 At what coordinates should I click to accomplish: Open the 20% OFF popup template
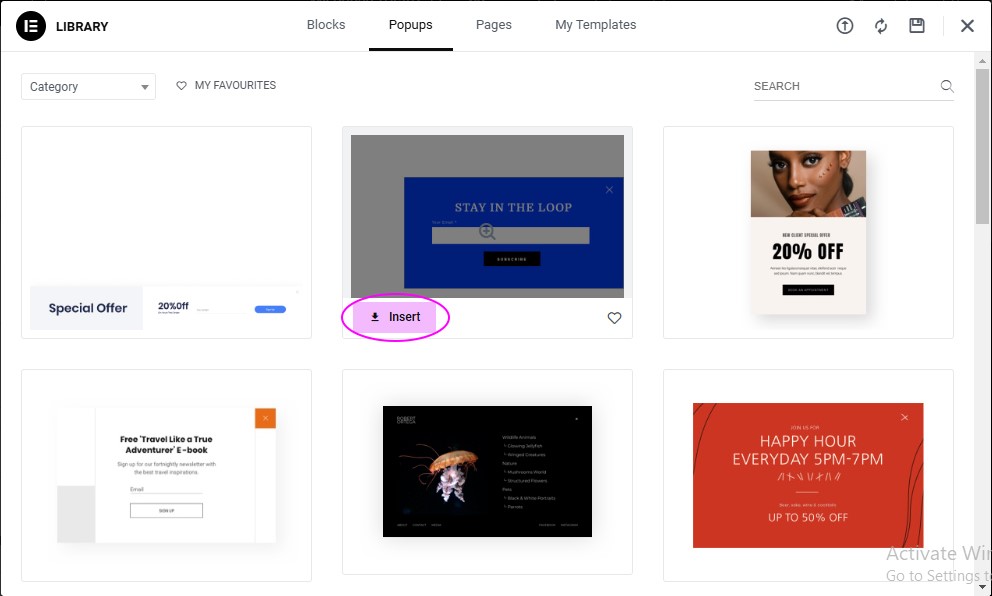[808, 232]
